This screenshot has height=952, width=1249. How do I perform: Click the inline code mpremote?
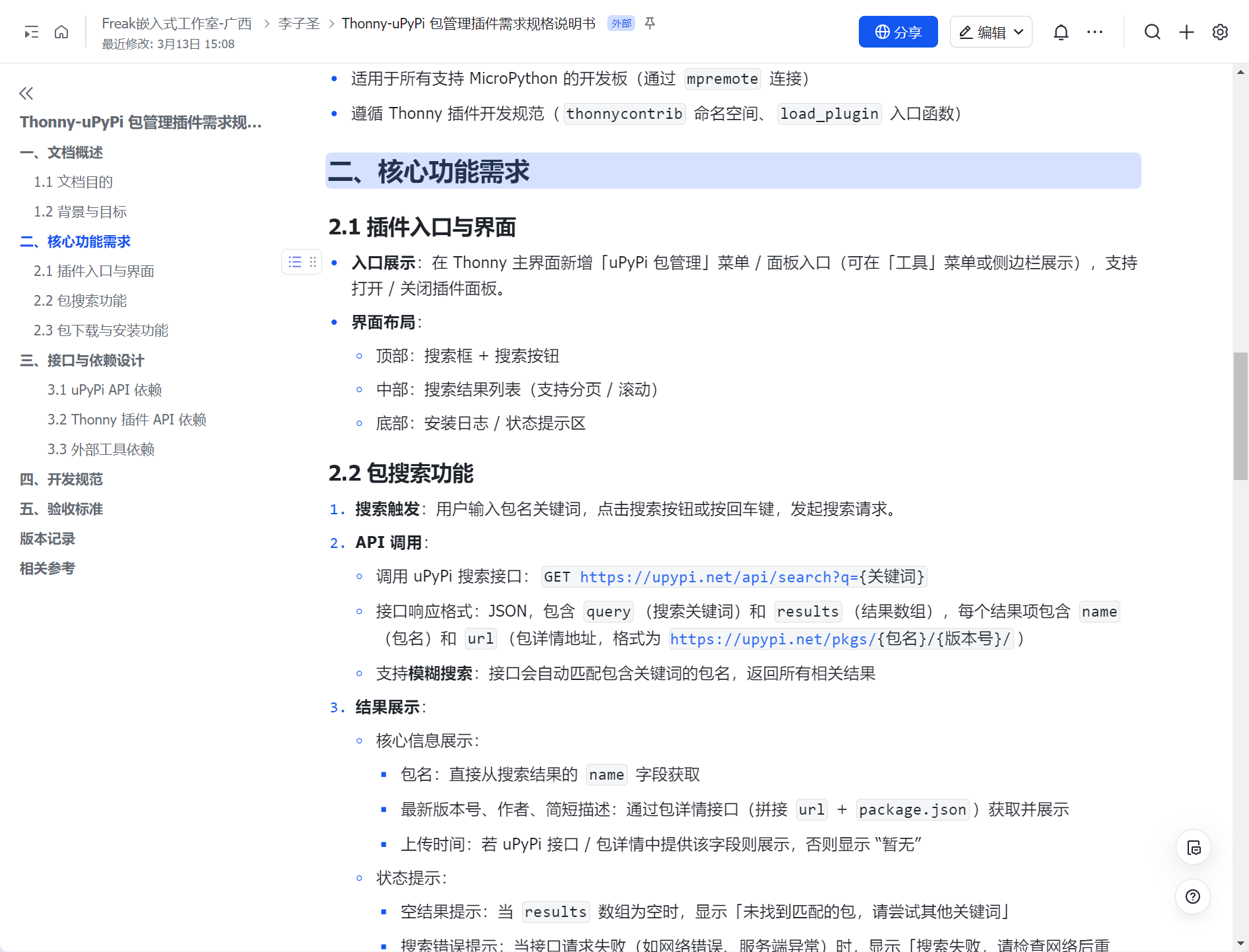click(x=722, y=79)
